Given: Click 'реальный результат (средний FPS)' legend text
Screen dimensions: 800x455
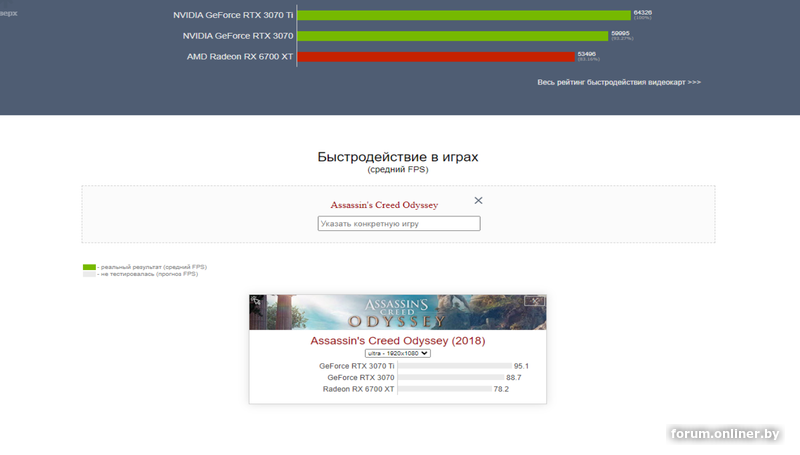Looking at the screenshot, I should [154, 267].
